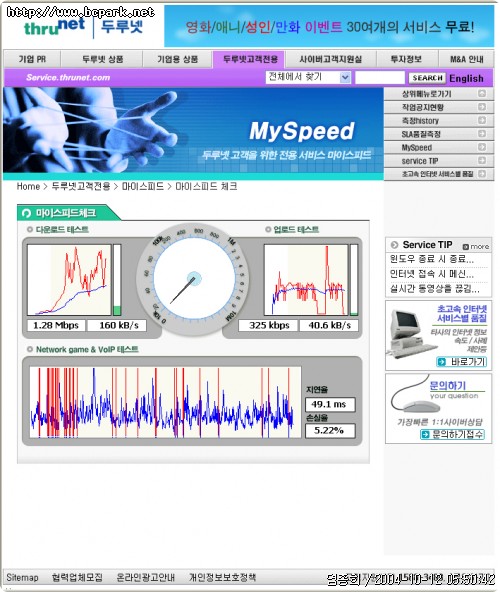Viewport: 500px width, 592px height.
Task: Click the SEARCH button
Action: (427, 78)
